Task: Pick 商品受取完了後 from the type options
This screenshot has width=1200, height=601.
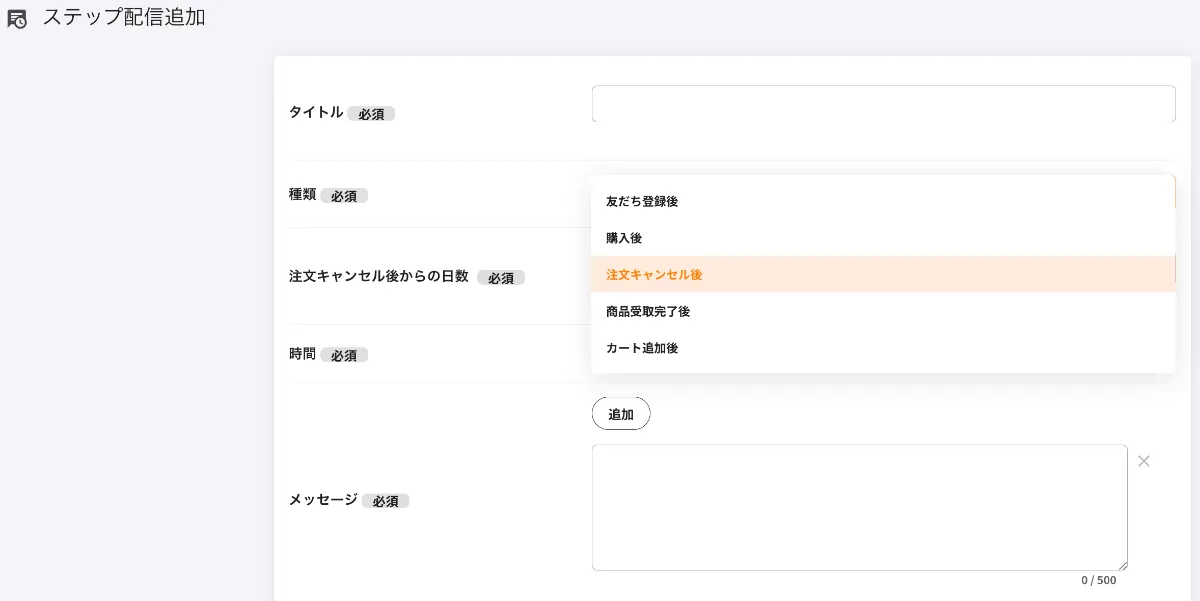Action: coord(647,311)
